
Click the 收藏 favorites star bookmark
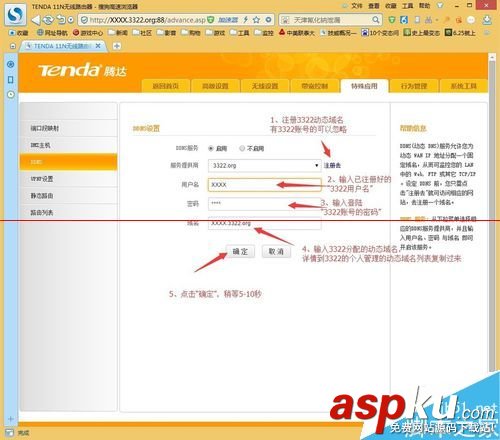pos(19,33)
